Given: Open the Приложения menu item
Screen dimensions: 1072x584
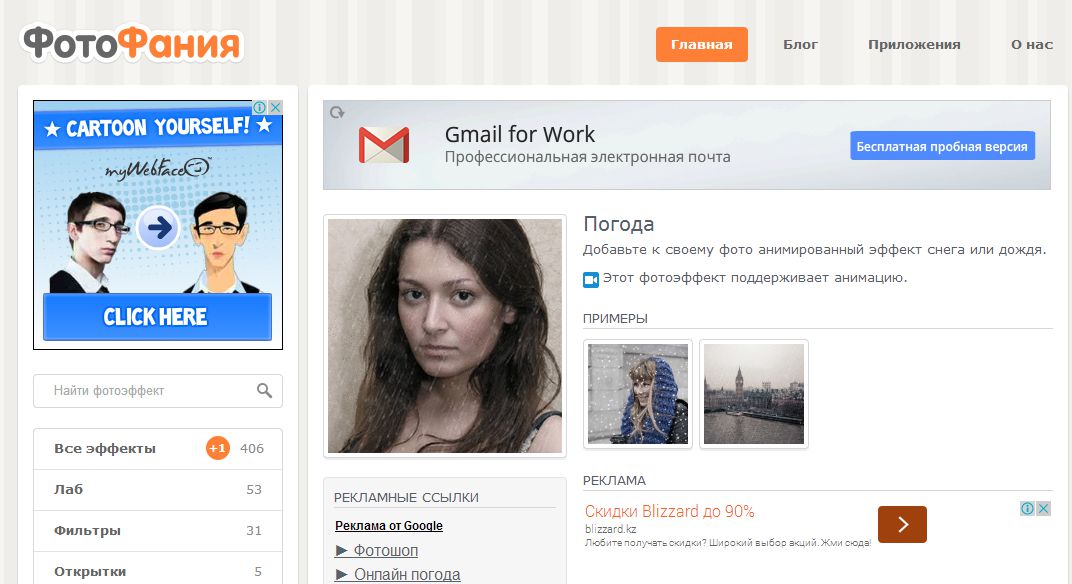Looking at the screenshot, I should pyautogui.click(x=914, y=44).
